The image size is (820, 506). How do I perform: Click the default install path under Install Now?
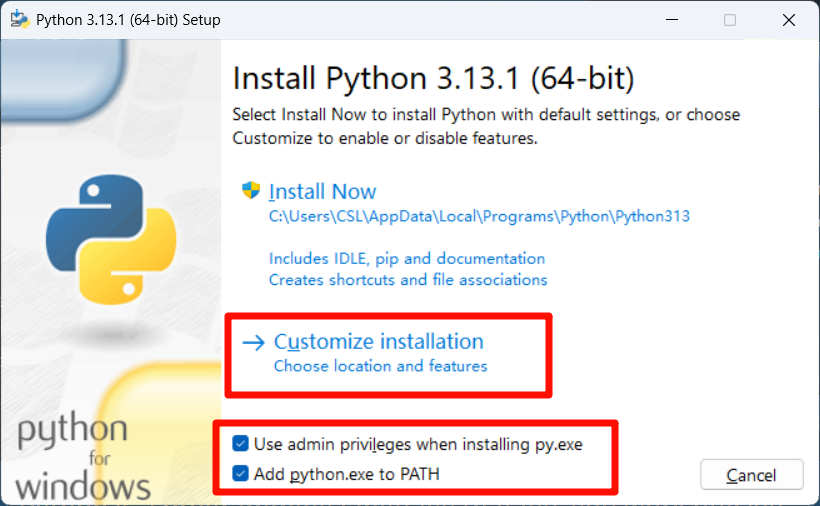coord(479,216)
